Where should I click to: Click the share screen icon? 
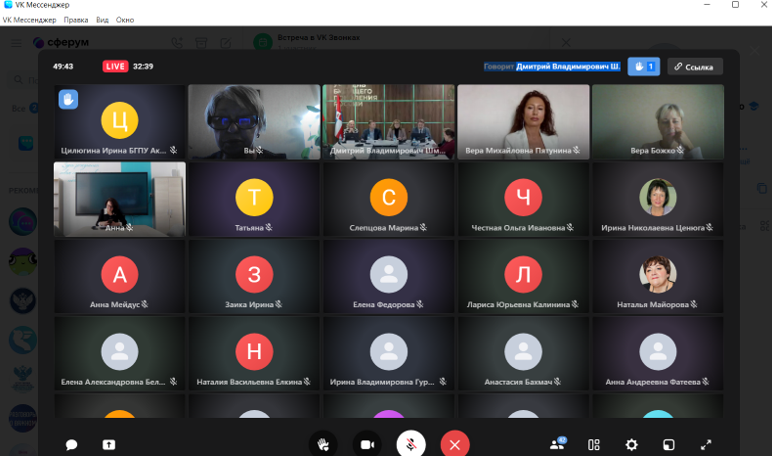(x=108, y=444)
